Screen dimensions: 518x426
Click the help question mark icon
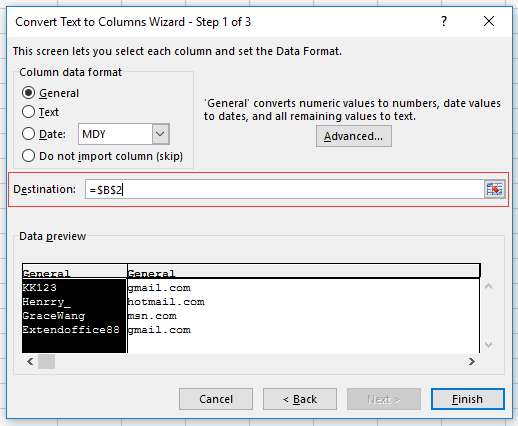[x=444, y=22]
